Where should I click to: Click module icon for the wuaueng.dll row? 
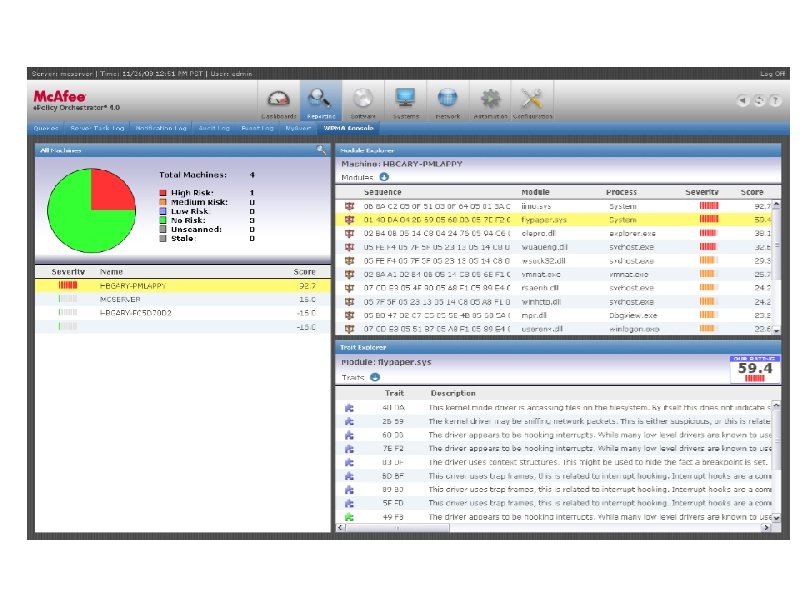tap(349, 247)
